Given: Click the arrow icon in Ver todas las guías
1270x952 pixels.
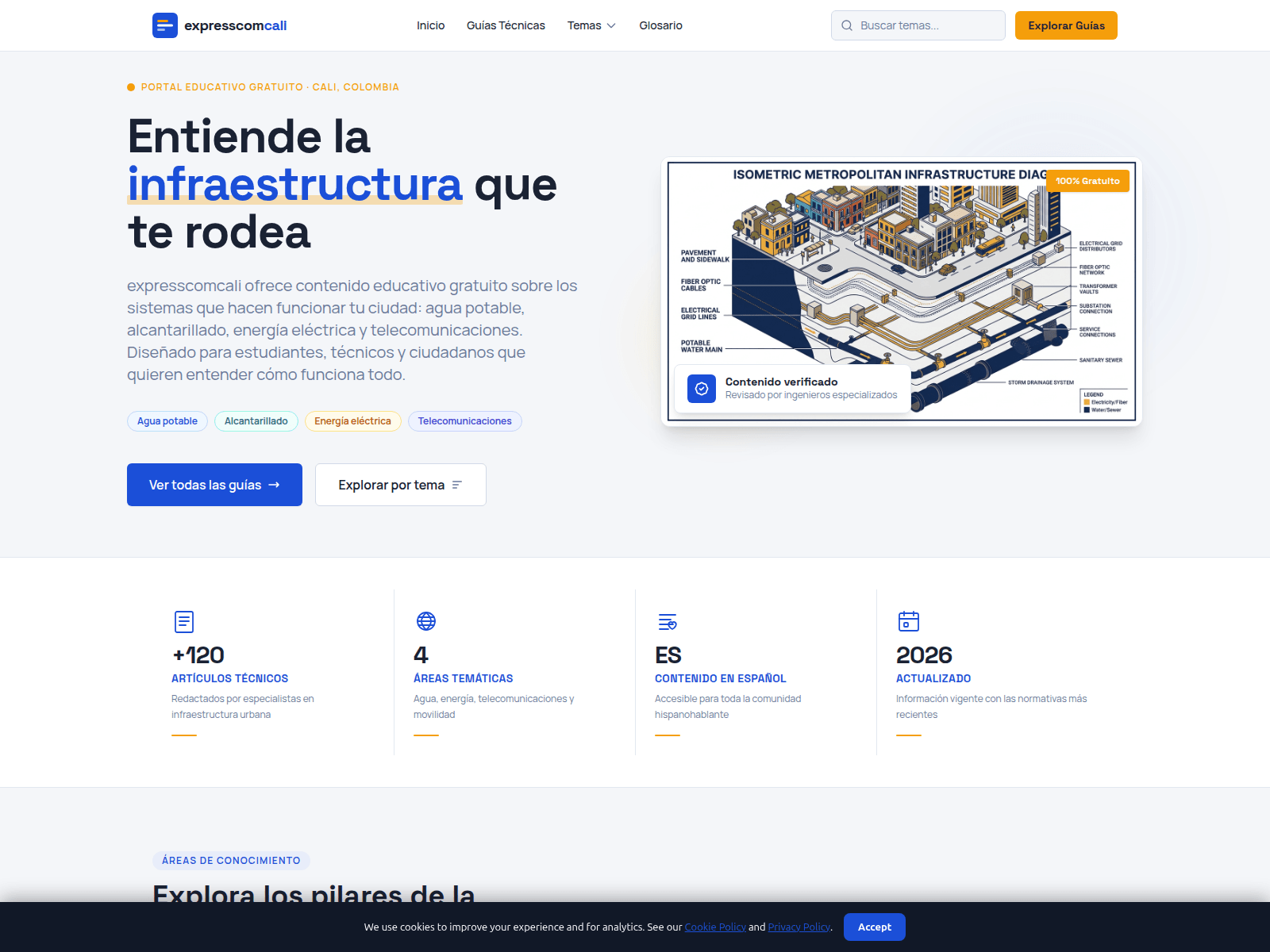Looking at the screenshot, I should click(x=274, y=485).
